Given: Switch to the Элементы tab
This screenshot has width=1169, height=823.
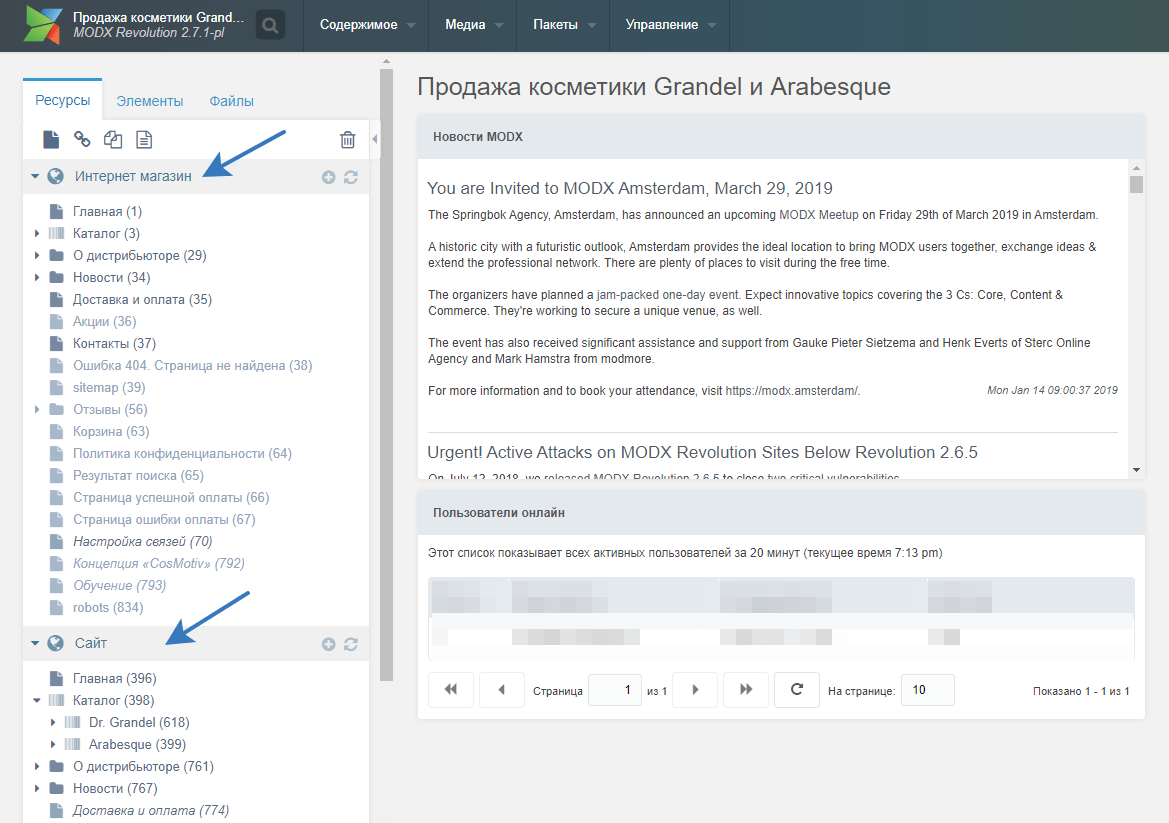Looking at the screenshot, I should 149,101.
